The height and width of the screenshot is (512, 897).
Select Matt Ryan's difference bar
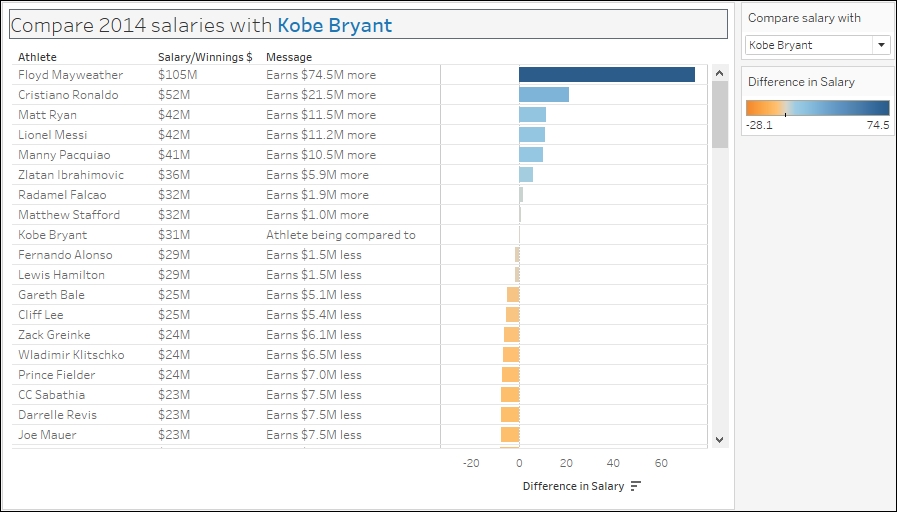pyautogui.click(x=533, y=114)
